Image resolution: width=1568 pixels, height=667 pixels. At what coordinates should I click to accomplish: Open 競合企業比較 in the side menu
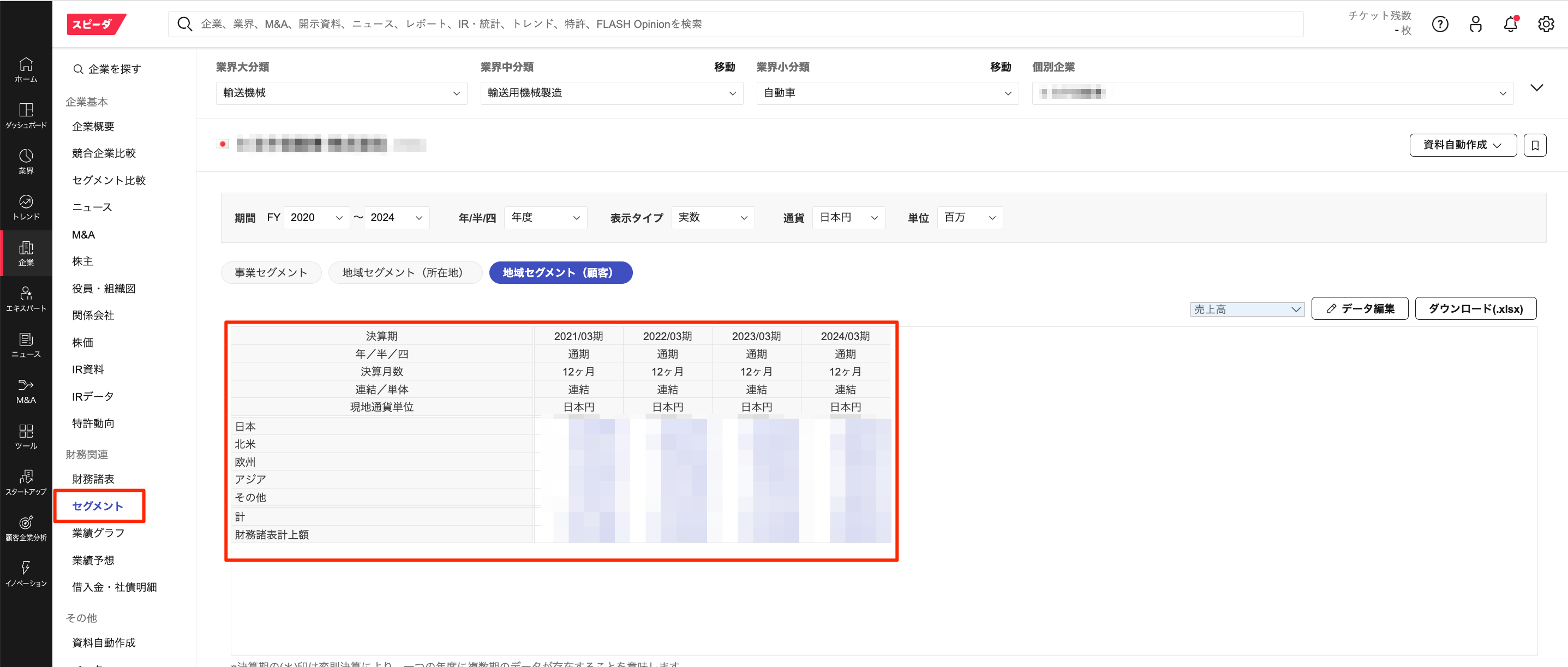[104, 153]
